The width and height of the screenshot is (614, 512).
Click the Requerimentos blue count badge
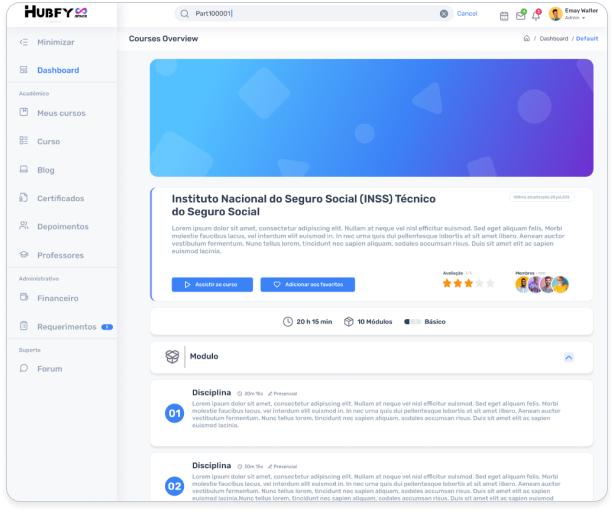tap(107, 327)
